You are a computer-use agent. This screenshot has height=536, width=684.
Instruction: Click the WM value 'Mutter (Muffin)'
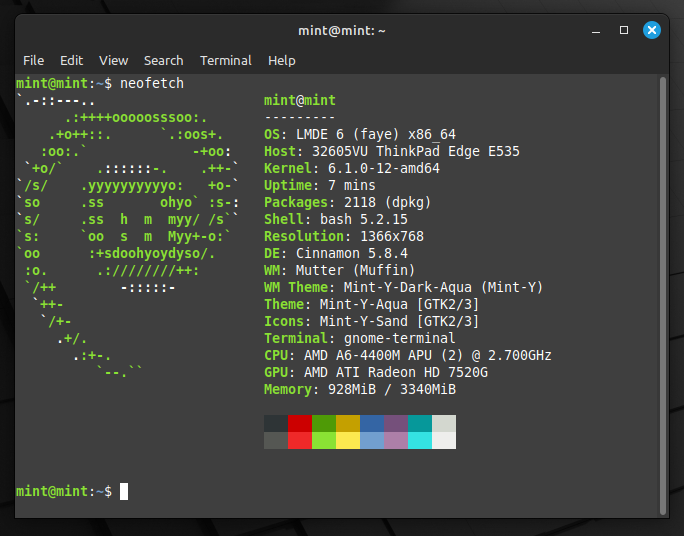click(356, 270)
